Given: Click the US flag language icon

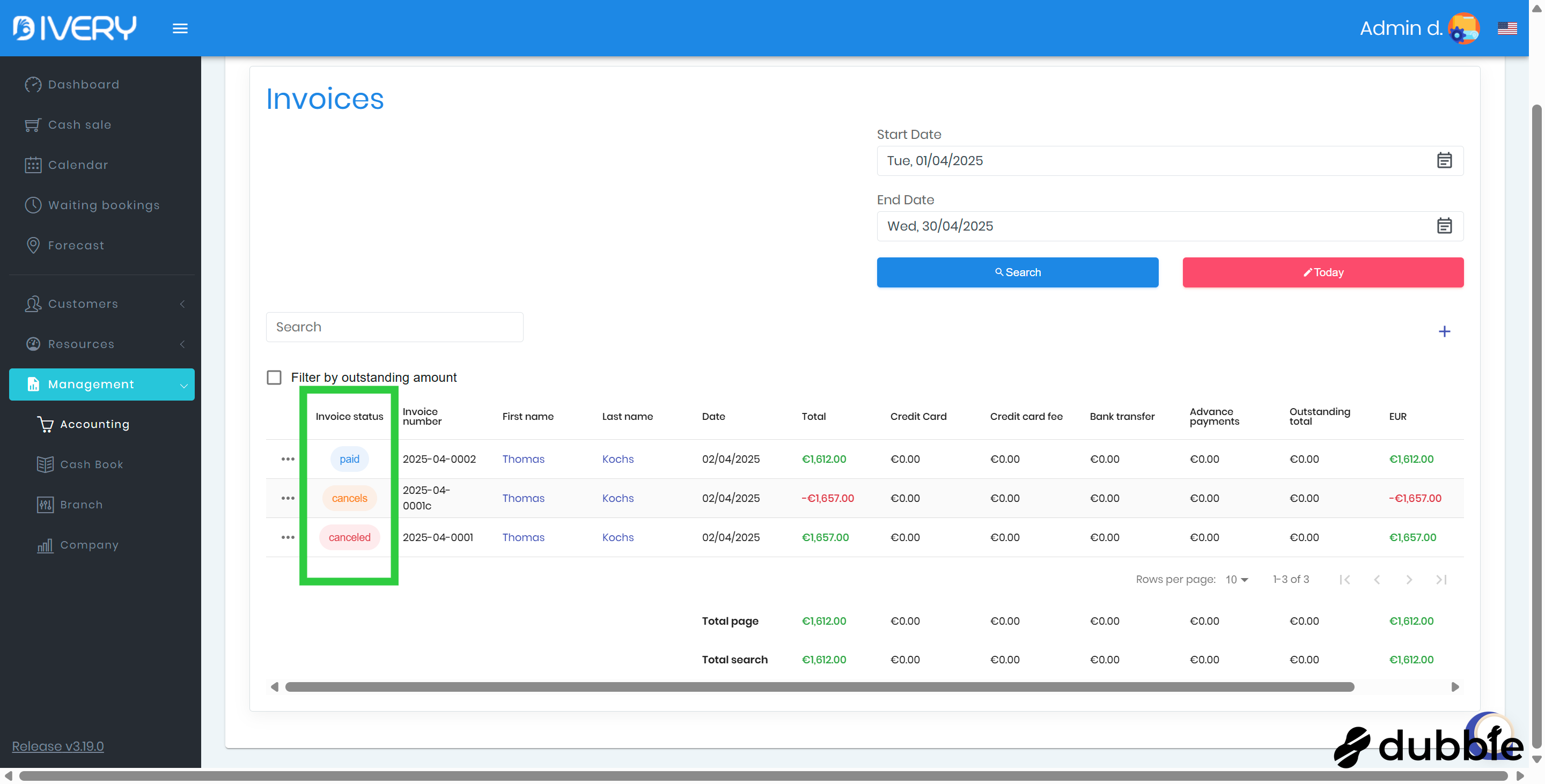Looking at the screenshot, I should 1506,28.
